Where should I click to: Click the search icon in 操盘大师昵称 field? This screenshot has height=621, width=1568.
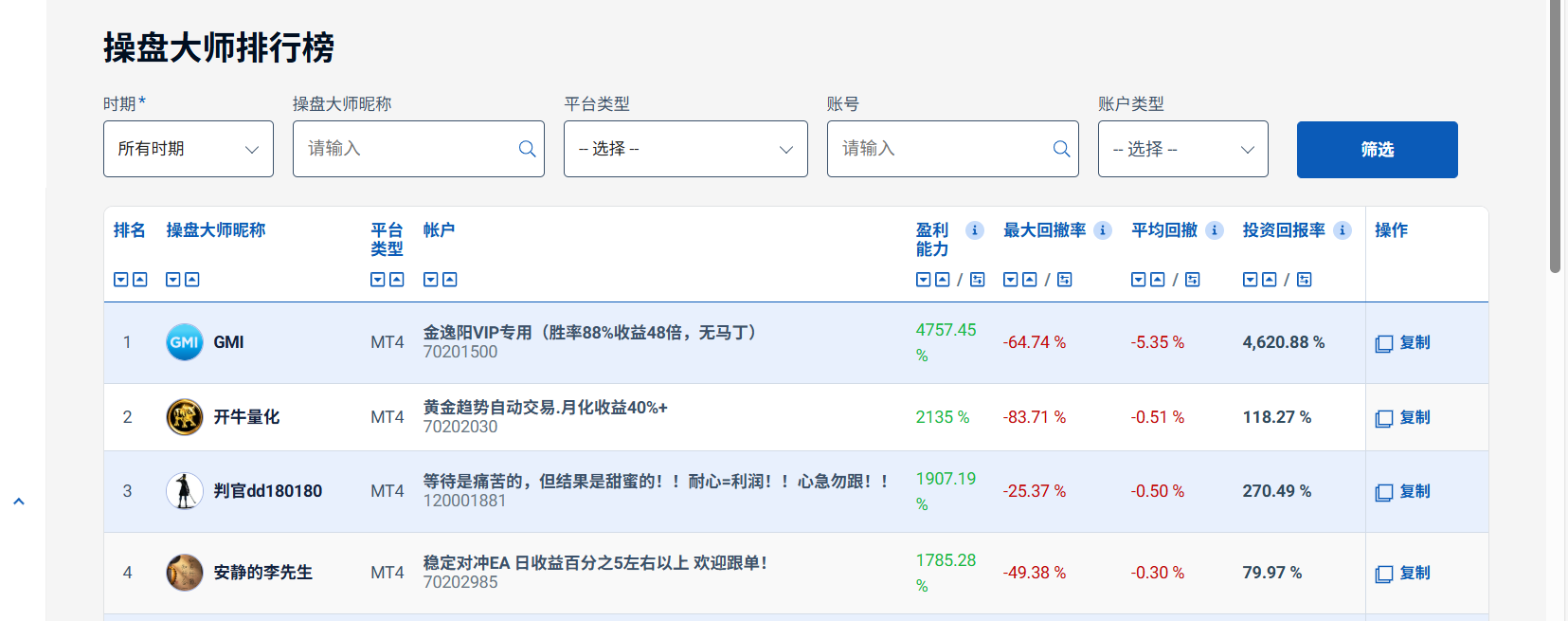click(x=527, y=149)
